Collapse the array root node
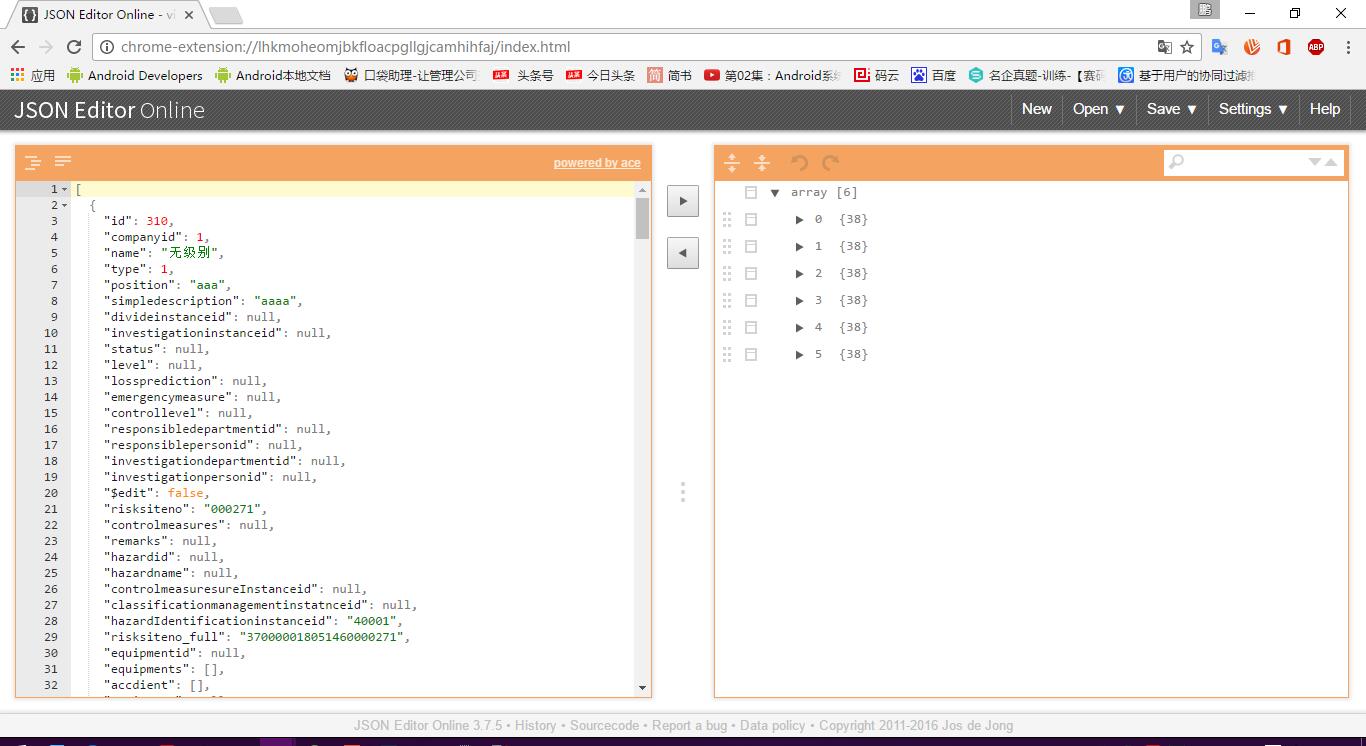This screenshot has width=1366, height=746. [x=775, y=192]
